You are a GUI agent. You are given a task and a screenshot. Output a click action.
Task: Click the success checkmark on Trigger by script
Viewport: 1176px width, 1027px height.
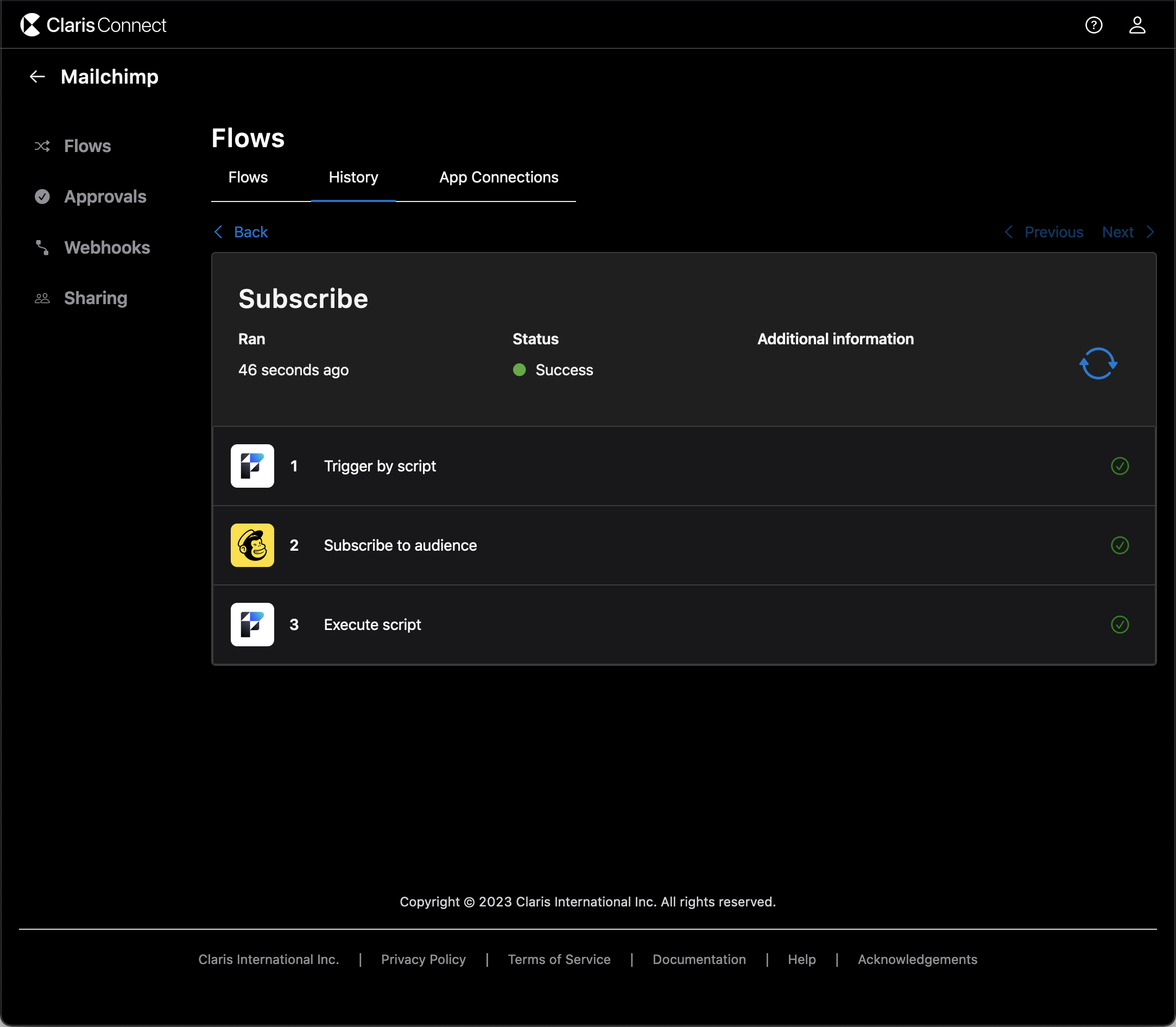coord(1120,466)
